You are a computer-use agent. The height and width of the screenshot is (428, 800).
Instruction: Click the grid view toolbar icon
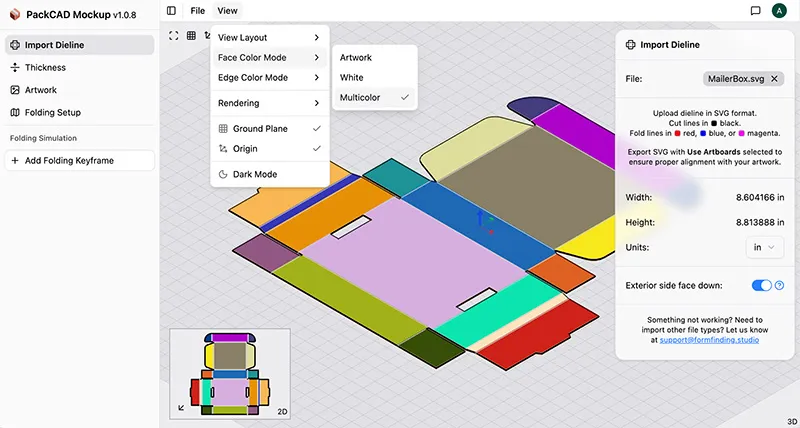point(191,36)
